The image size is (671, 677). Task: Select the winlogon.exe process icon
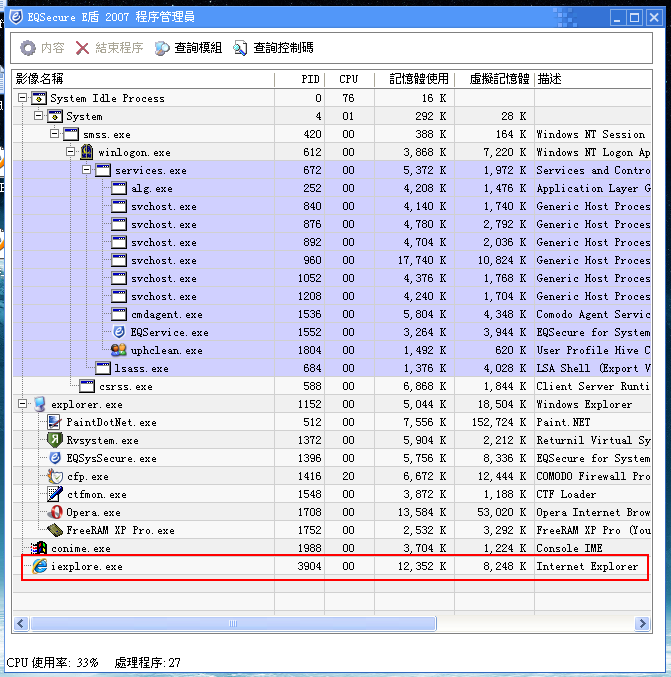tap(87, 152)
